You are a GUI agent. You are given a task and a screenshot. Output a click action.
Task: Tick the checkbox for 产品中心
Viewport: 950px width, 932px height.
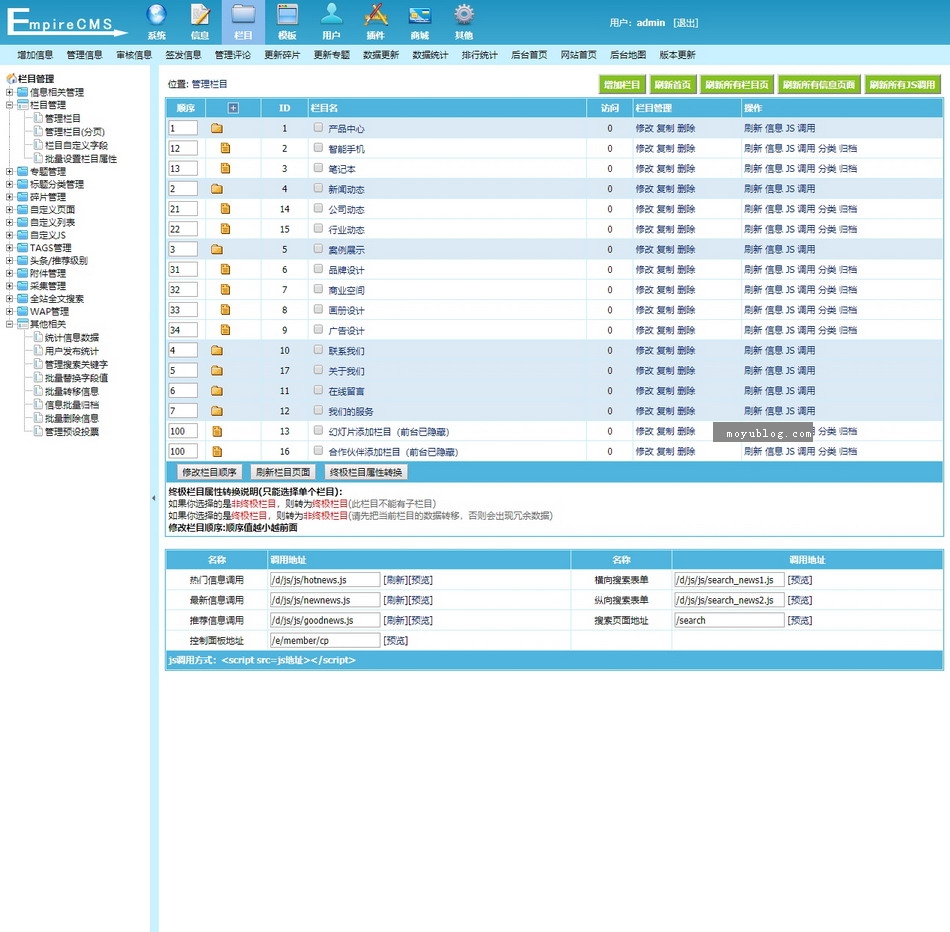pyautogui.click(x=318, y=127)
